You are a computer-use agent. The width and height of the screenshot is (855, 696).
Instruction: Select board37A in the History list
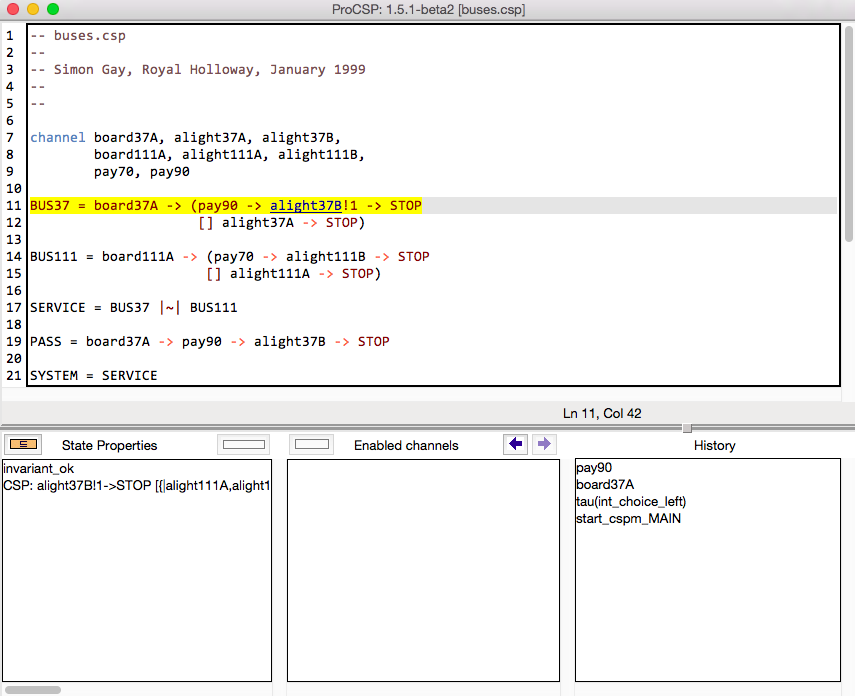pos(604,484)
